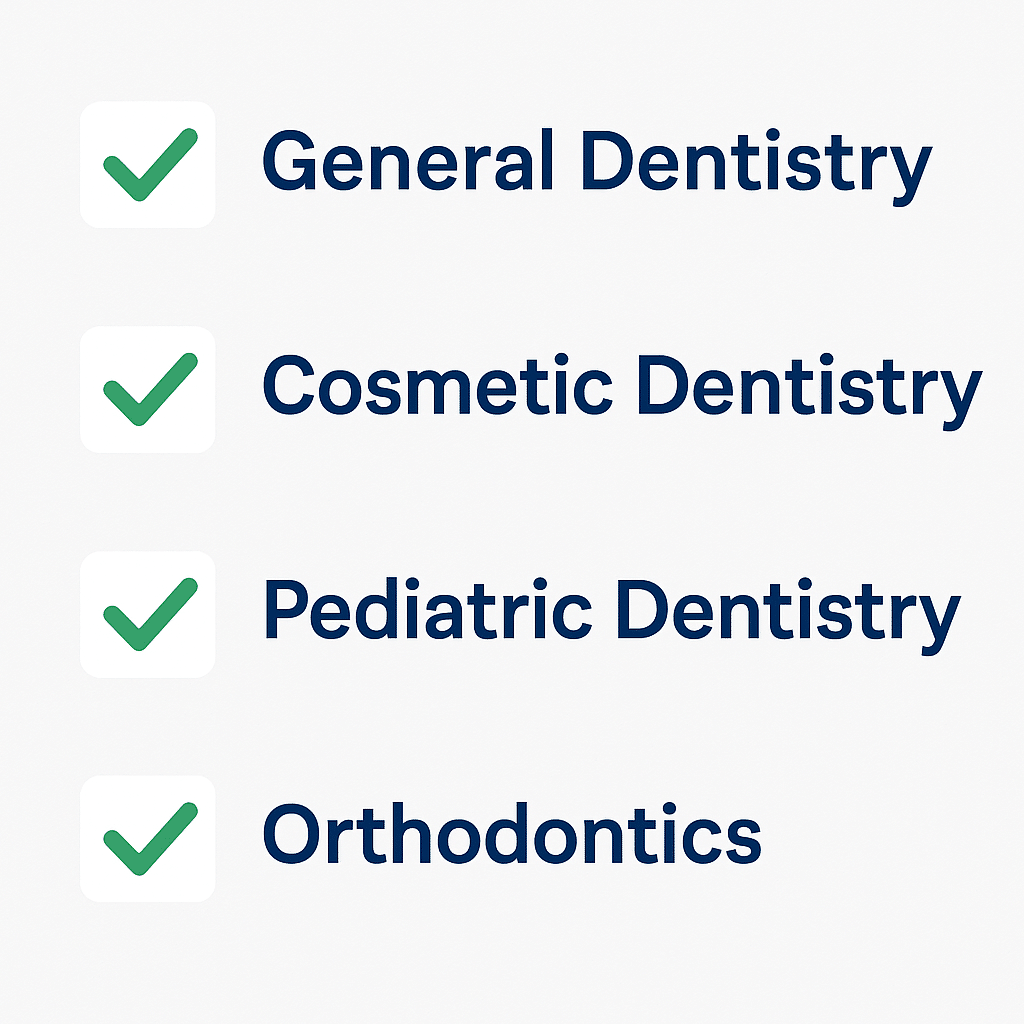Select the General Dentistry service label
This screenshot has width=1024, height=1024.
(596, 164)
